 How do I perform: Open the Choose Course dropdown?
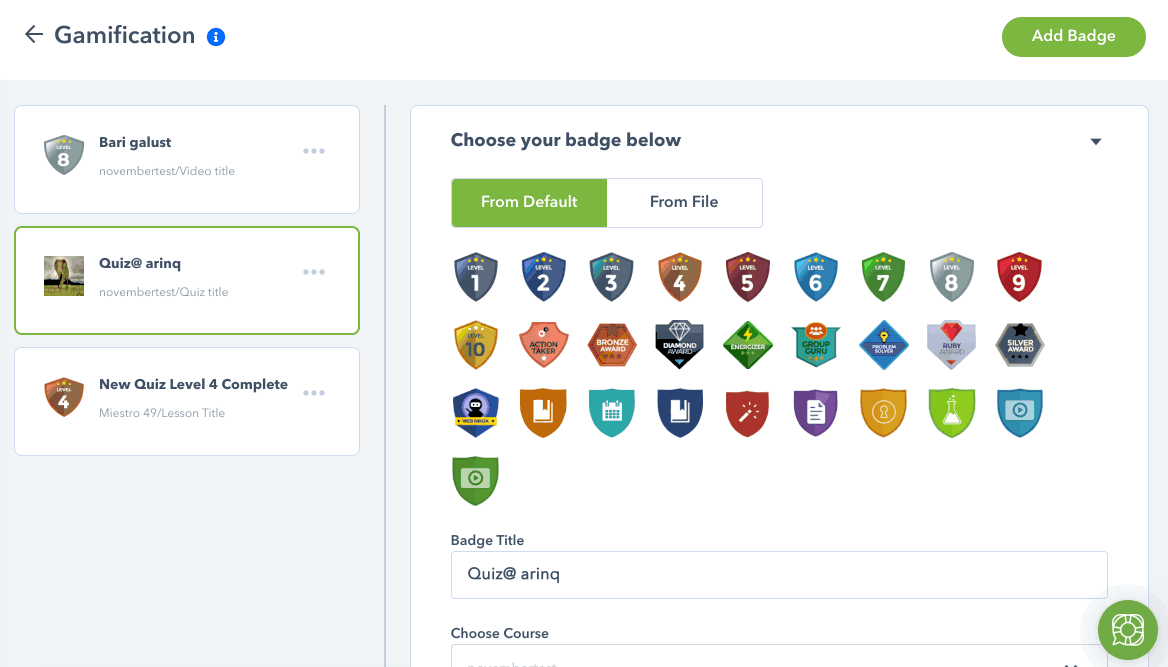779,656
